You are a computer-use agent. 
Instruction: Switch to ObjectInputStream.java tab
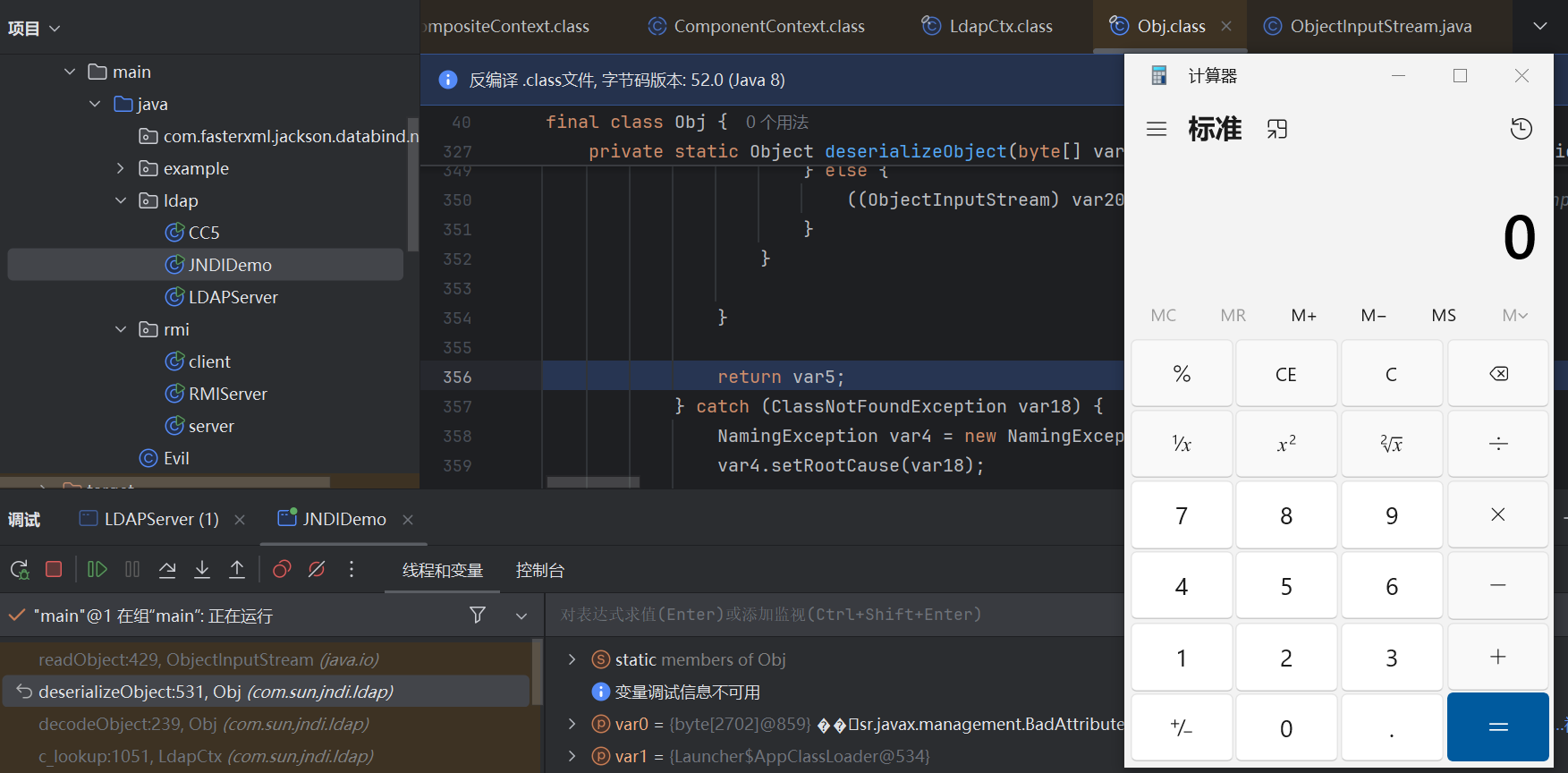tap(1368, 27)
